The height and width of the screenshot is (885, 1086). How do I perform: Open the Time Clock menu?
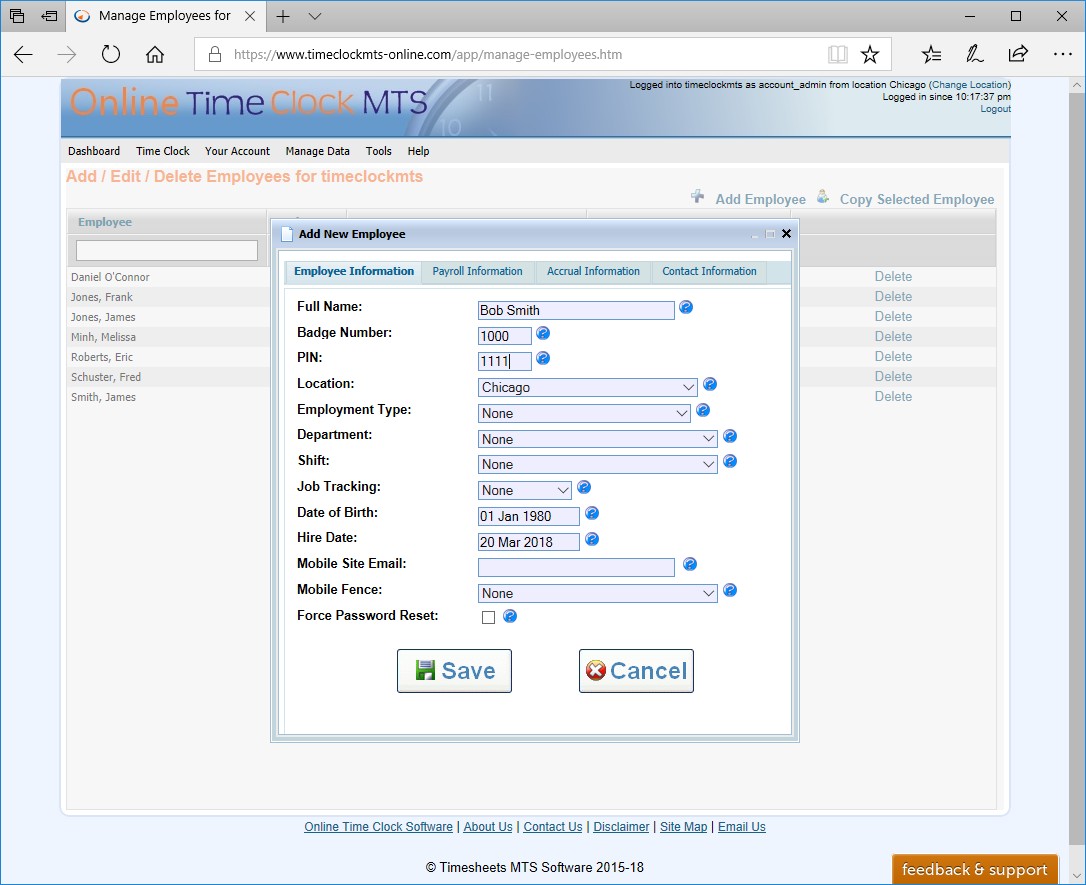(163, 151)
